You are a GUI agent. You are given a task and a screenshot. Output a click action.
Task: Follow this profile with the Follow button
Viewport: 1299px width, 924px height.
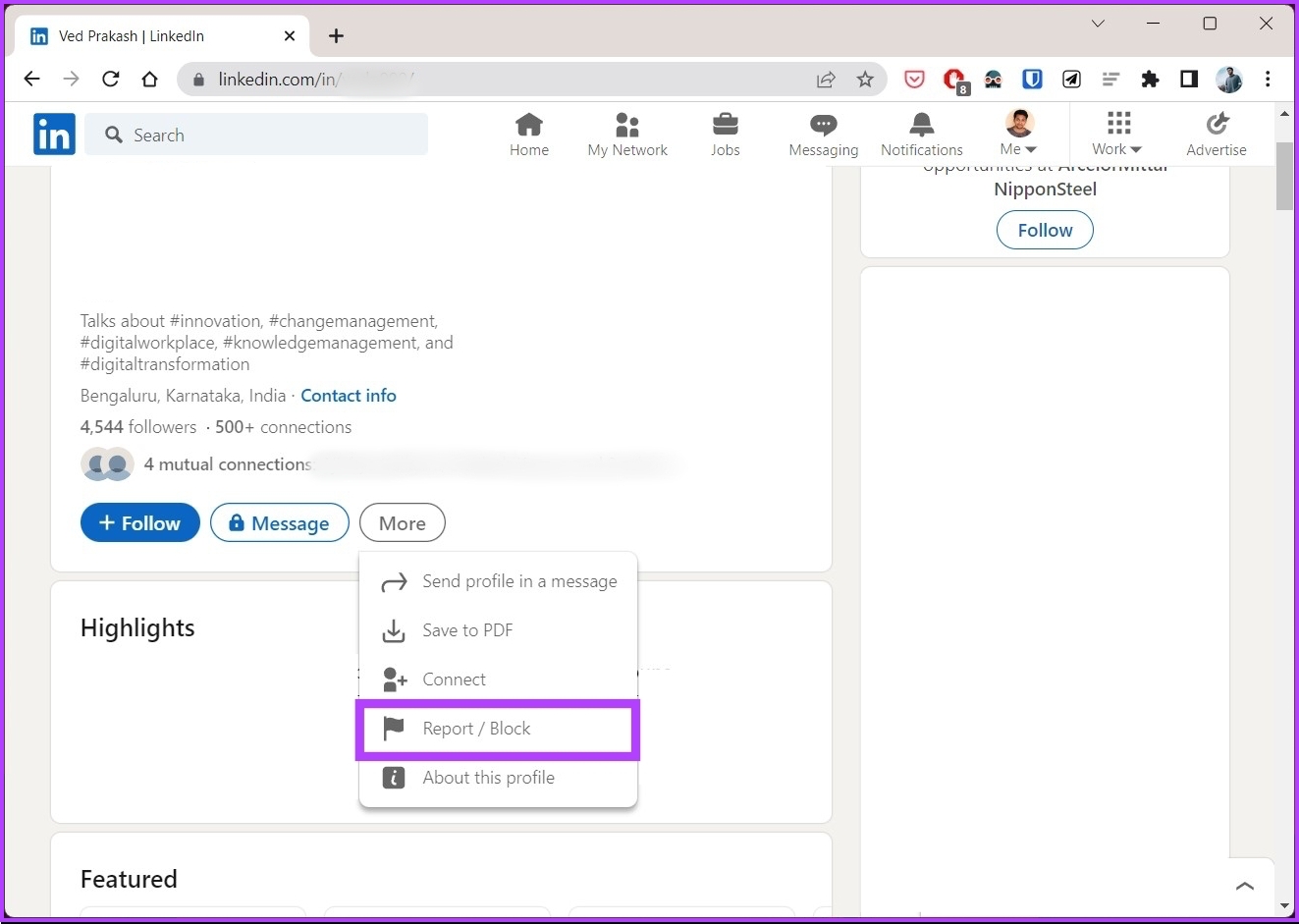pyautogui.click(x=139, y=522)
